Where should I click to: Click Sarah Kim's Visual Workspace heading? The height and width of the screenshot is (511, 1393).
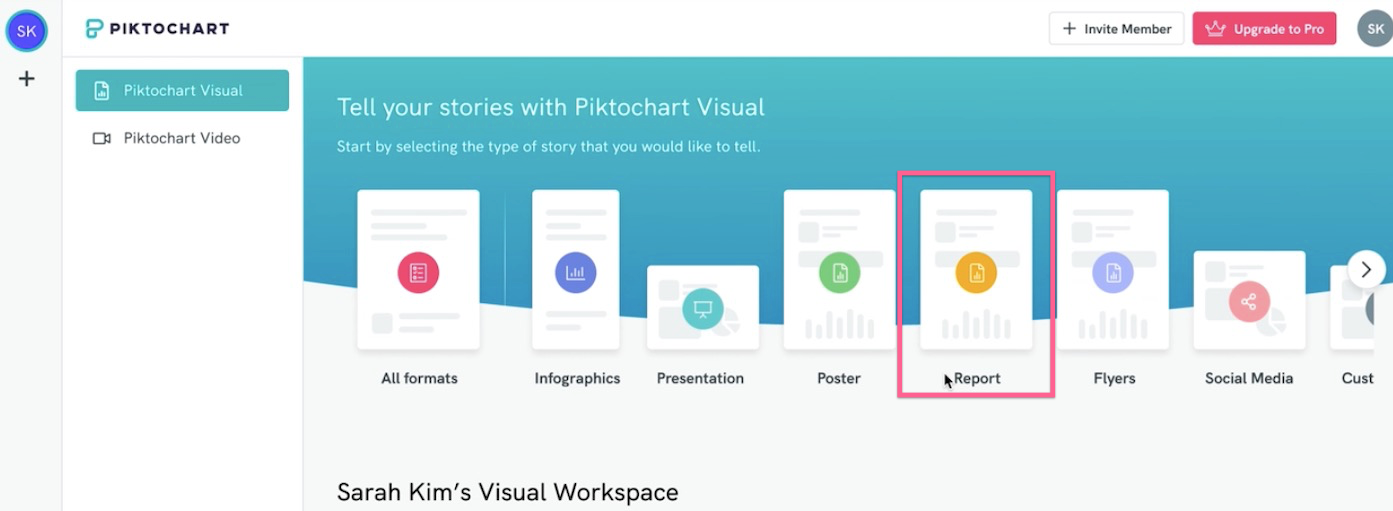tap(508, 492)
